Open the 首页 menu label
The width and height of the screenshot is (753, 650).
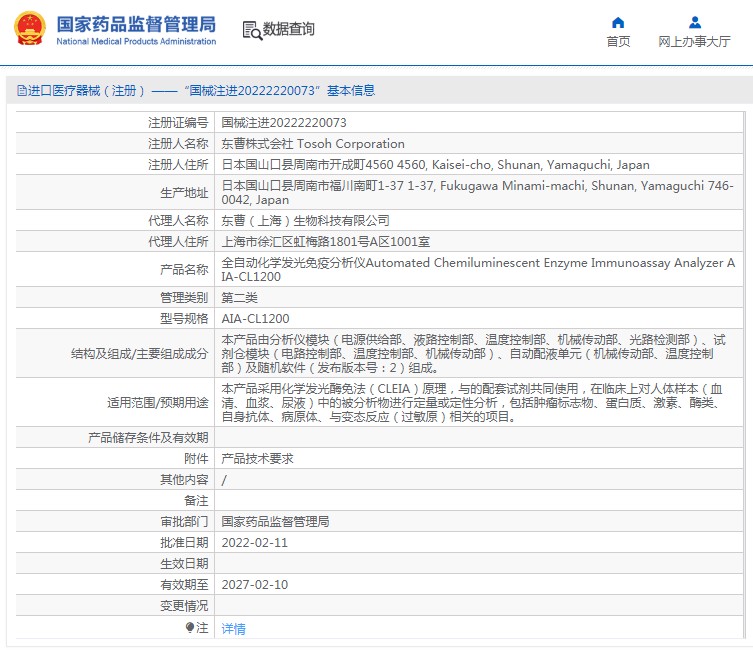[x=618, y=42]
